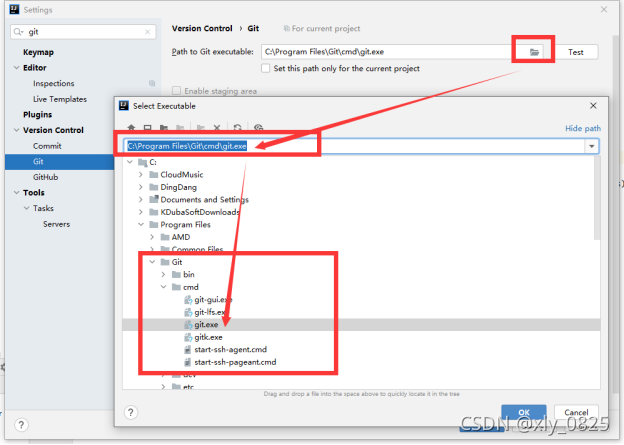This screenshot has width=624, height=445.
Task: Click the Test button
Action: click(x=576, y=52)
